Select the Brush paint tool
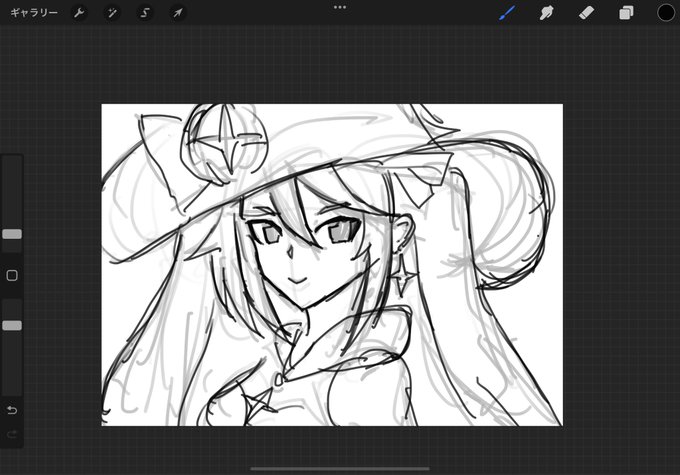Viewport: 680px width, 475px height. 507,13
